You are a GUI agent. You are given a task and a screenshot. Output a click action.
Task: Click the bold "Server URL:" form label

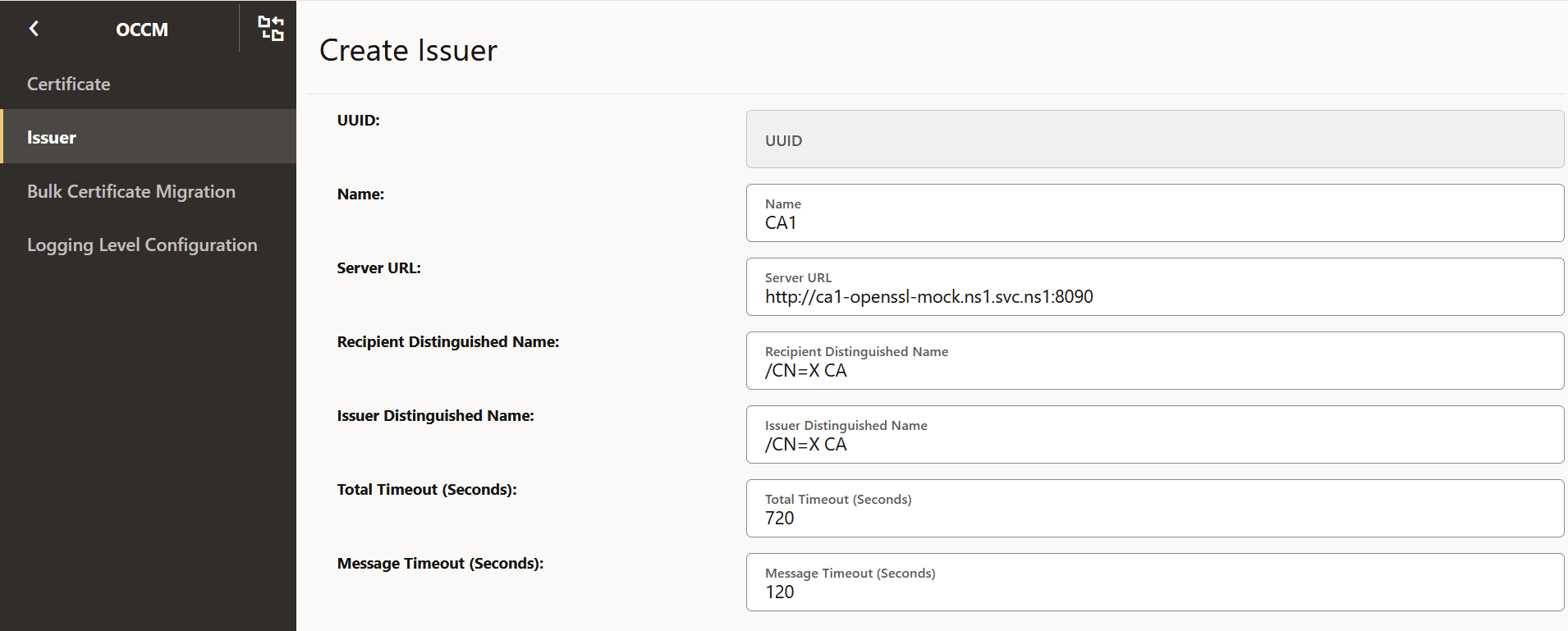[x=378, y=268]
